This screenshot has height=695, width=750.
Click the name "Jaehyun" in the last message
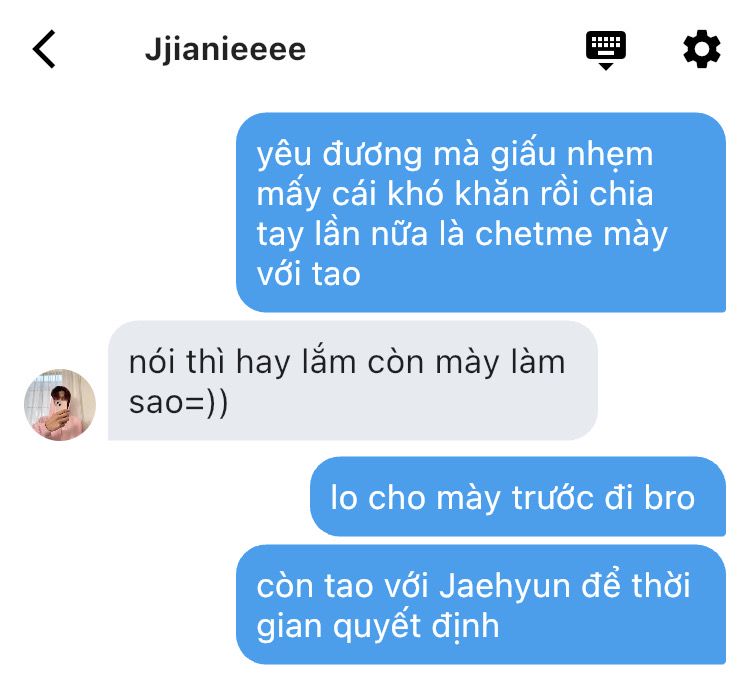pyautogui.click(x=505, y=586)
